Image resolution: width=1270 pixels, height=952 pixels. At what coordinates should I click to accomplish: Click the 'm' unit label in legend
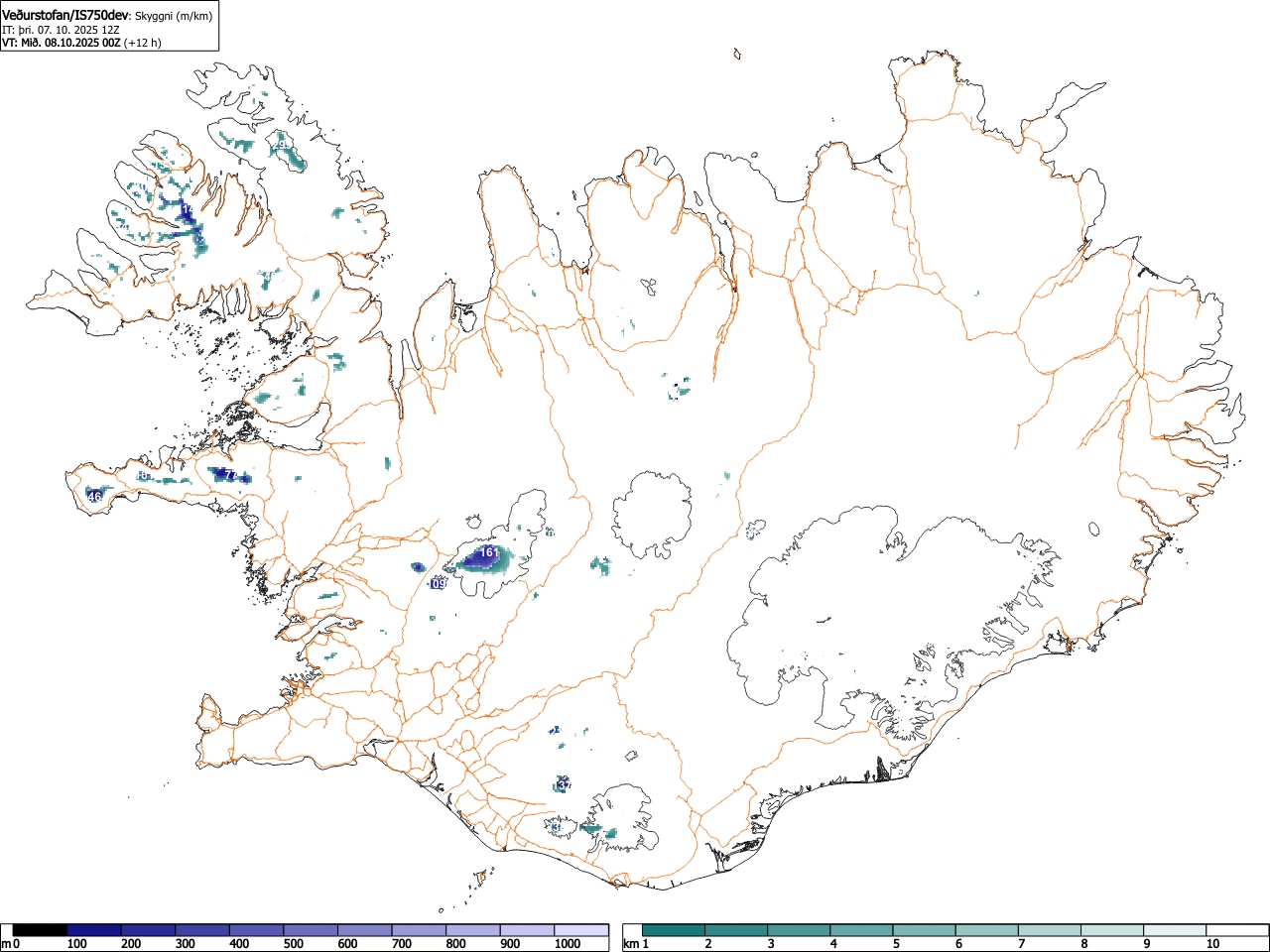click(6, 944)
